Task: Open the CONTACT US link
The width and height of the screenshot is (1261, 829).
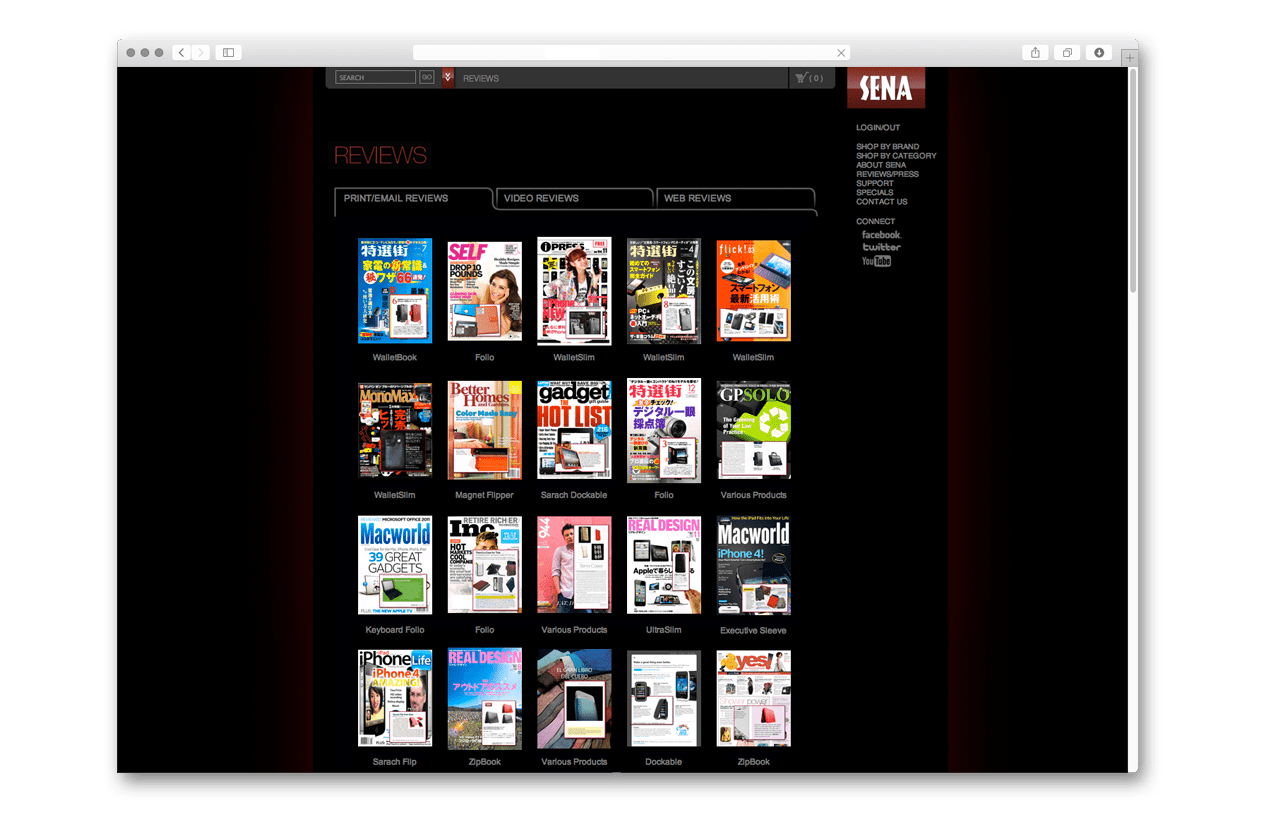Action: click(882, 202)
